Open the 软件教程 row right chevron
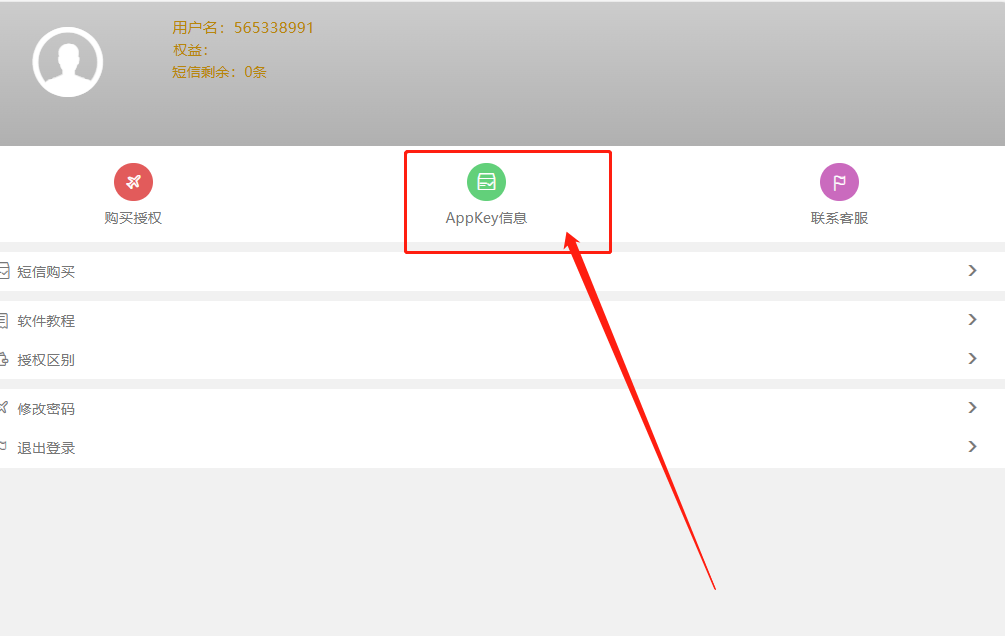The height and width of the screenshot is (636, 1005). point(972,320)
